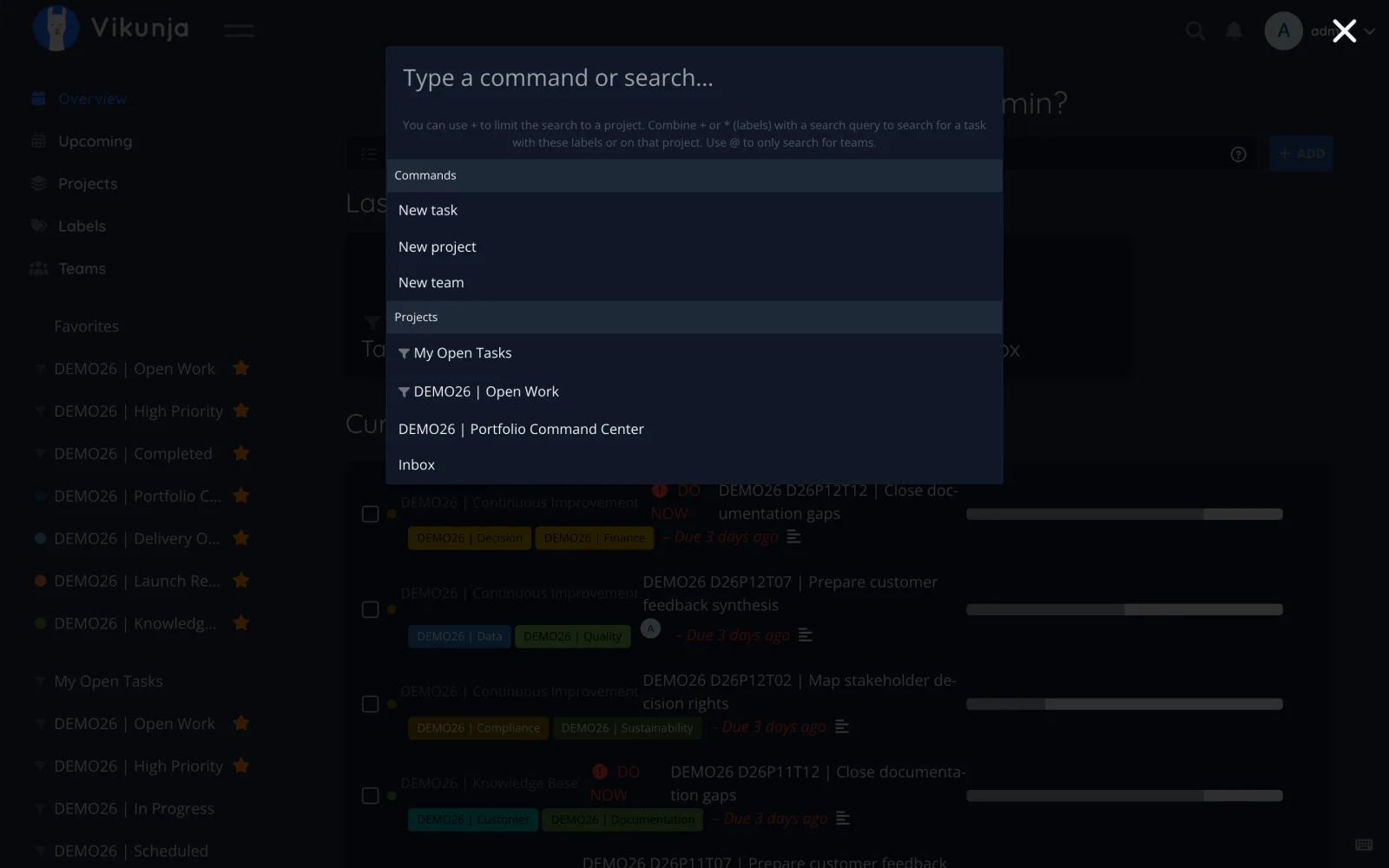1389x868 pixels.
Task: Open DEMO26 | In Progress filter
Action: (x=134, y=808)
